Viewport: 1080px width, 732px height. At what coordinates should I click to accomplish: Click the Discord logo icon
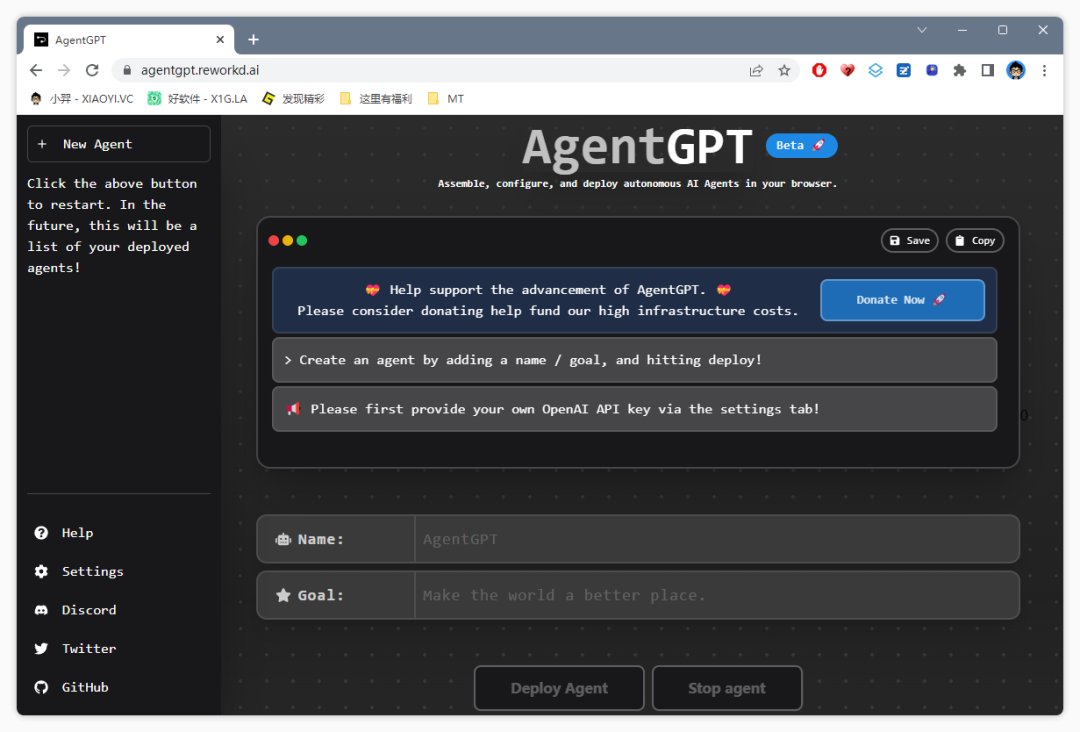pyautogui.click(x=41, y=610)
